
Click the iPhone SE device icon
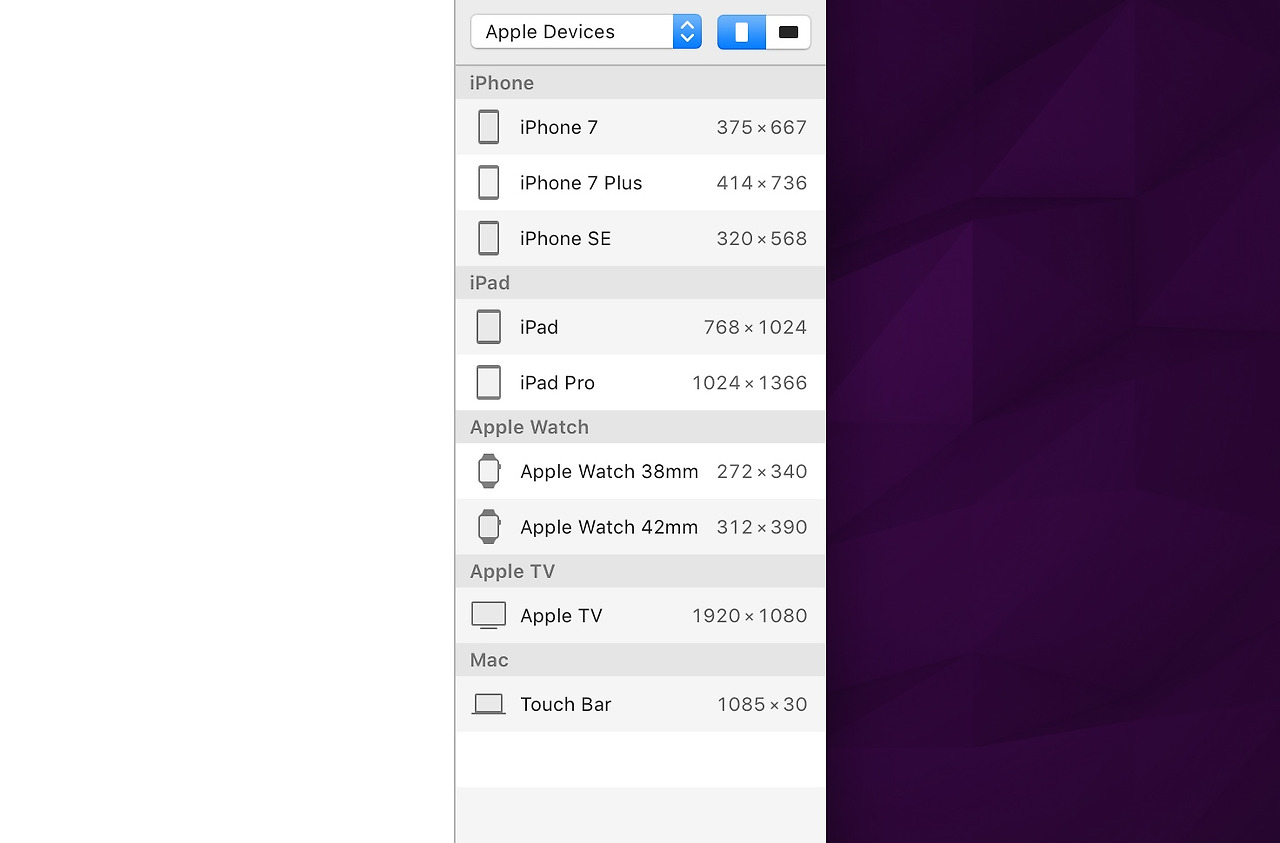488,238
